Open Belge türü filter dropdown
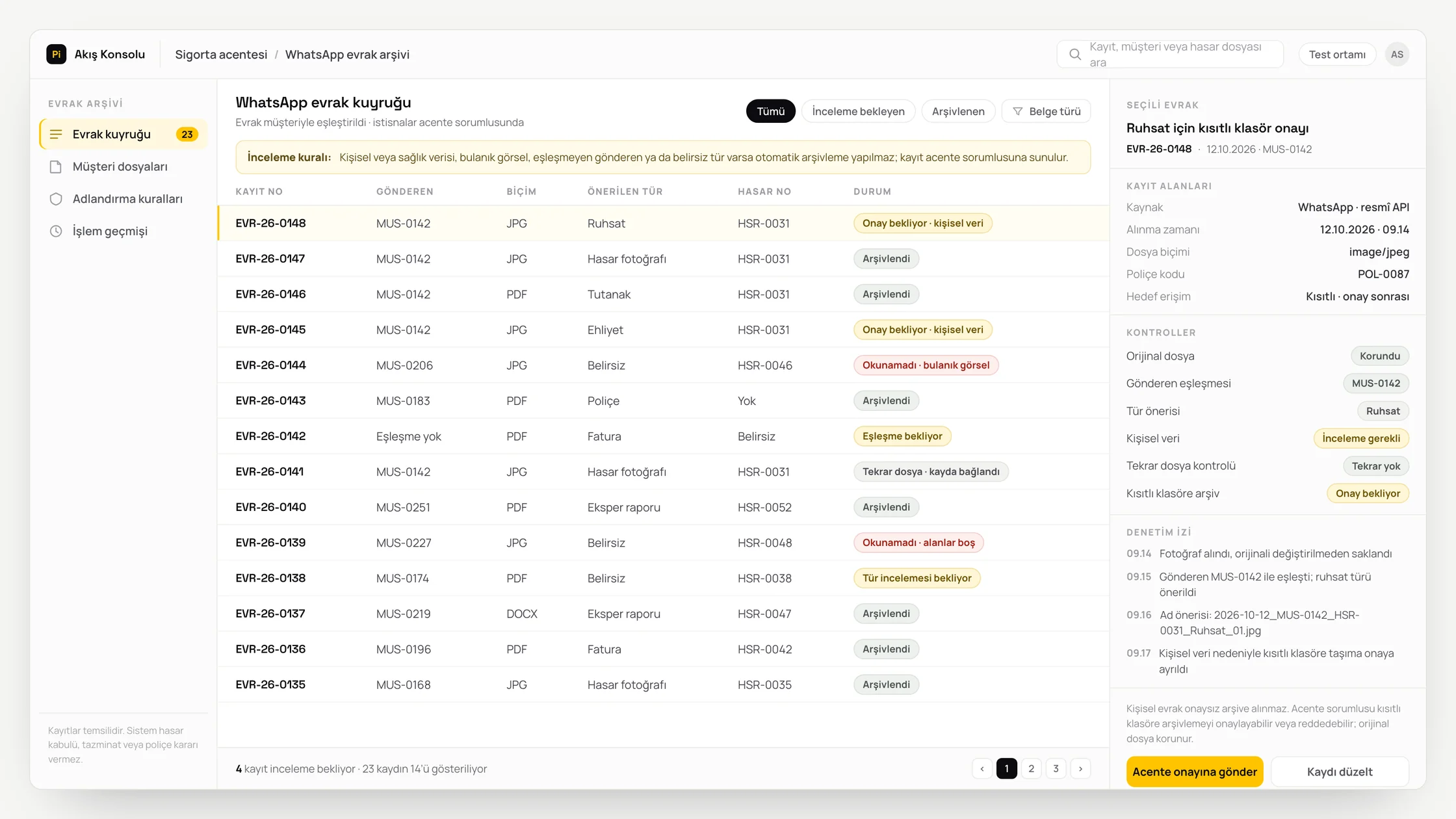This screenshot has width=1456, height=819. click(1046, 111)
